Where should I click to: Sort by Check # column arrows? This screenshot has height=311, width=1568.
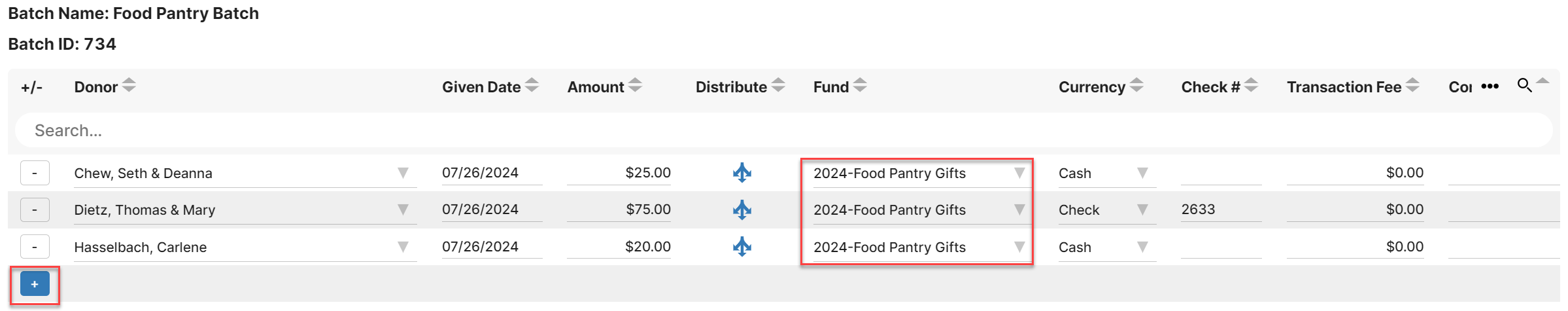1251,85
